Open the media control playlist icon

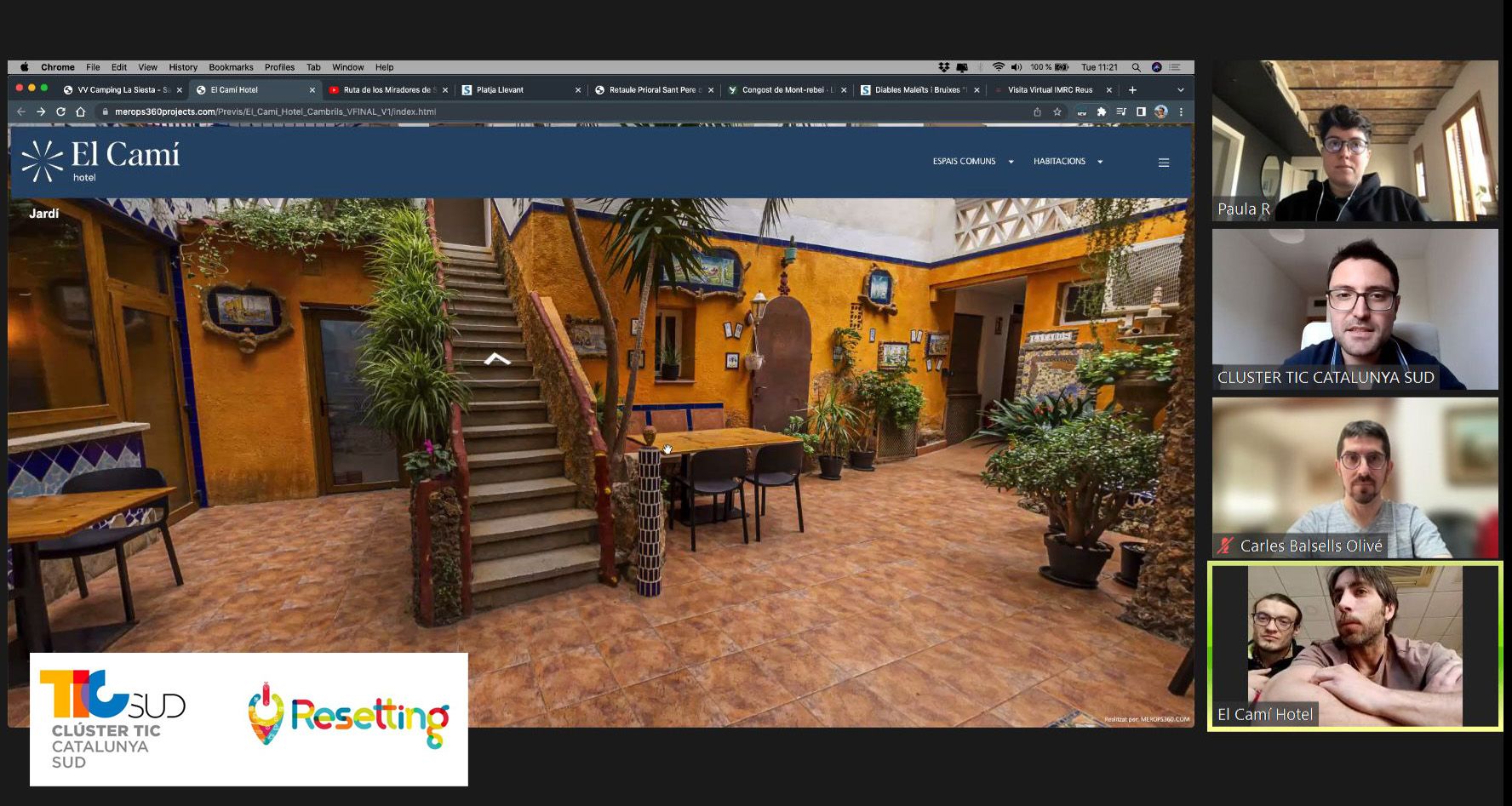point(1121,111)
